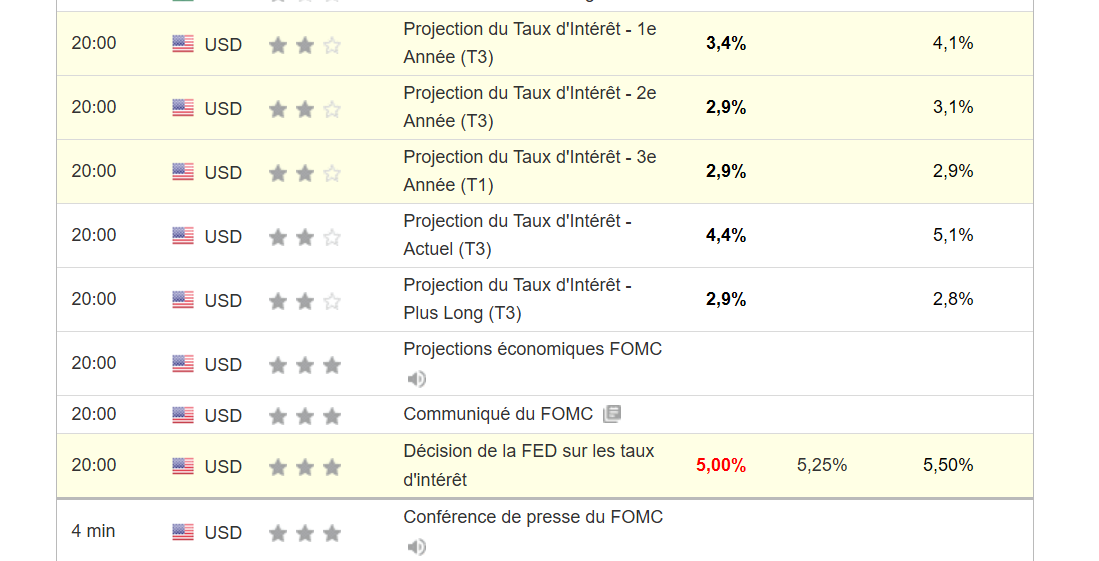1099x561 pixels.
Task: Open Projections économiques FOMC event
Action: pyautogui.click(x=532, y=349)
